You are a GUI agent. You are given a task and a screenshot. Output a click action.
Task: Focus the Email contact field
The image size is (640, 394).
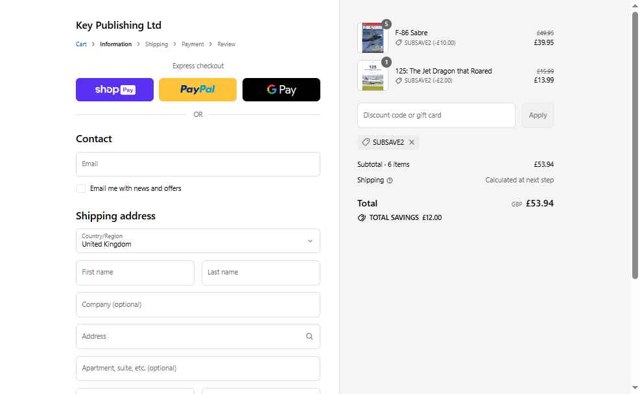198,164
